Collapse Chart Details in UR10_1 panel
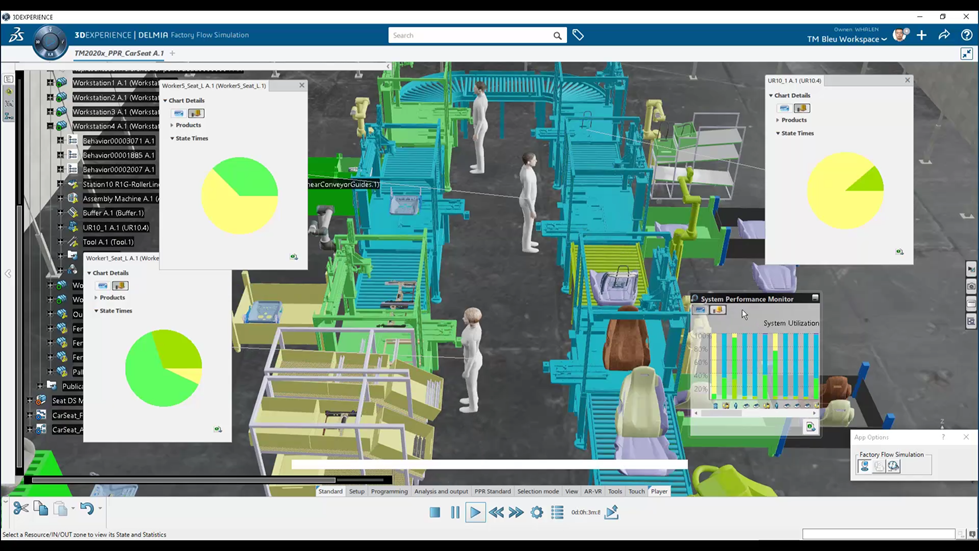This screenshot has height=551, width=979. click(771, 95)
